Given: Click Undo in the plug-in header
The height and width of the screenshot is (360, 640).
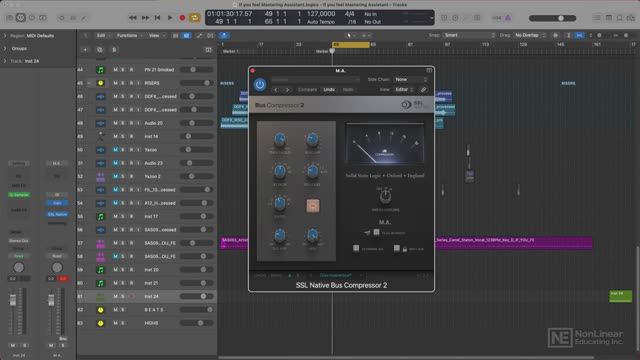Looking at the screenshot, I should click(x=329, y=90).
